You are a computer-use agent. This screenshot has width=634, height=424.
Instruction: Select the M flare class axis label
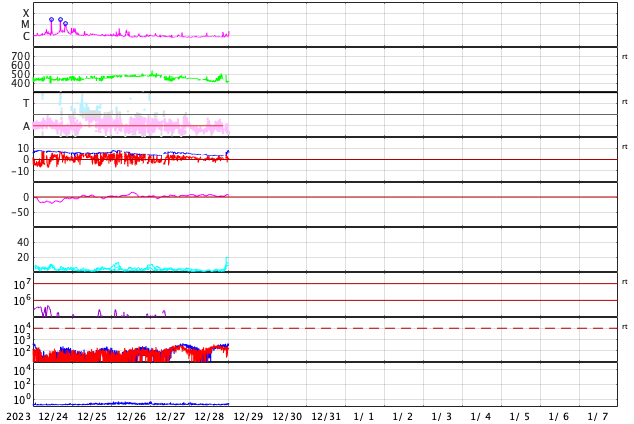tap(25, 25)
